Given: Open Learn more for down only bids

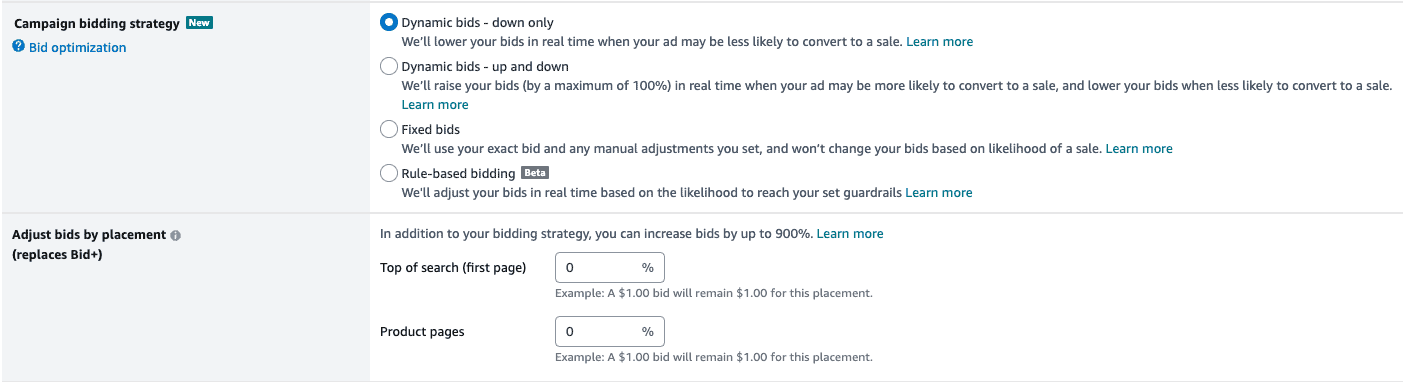Looking at the screenshot, I should click(939, 42).
